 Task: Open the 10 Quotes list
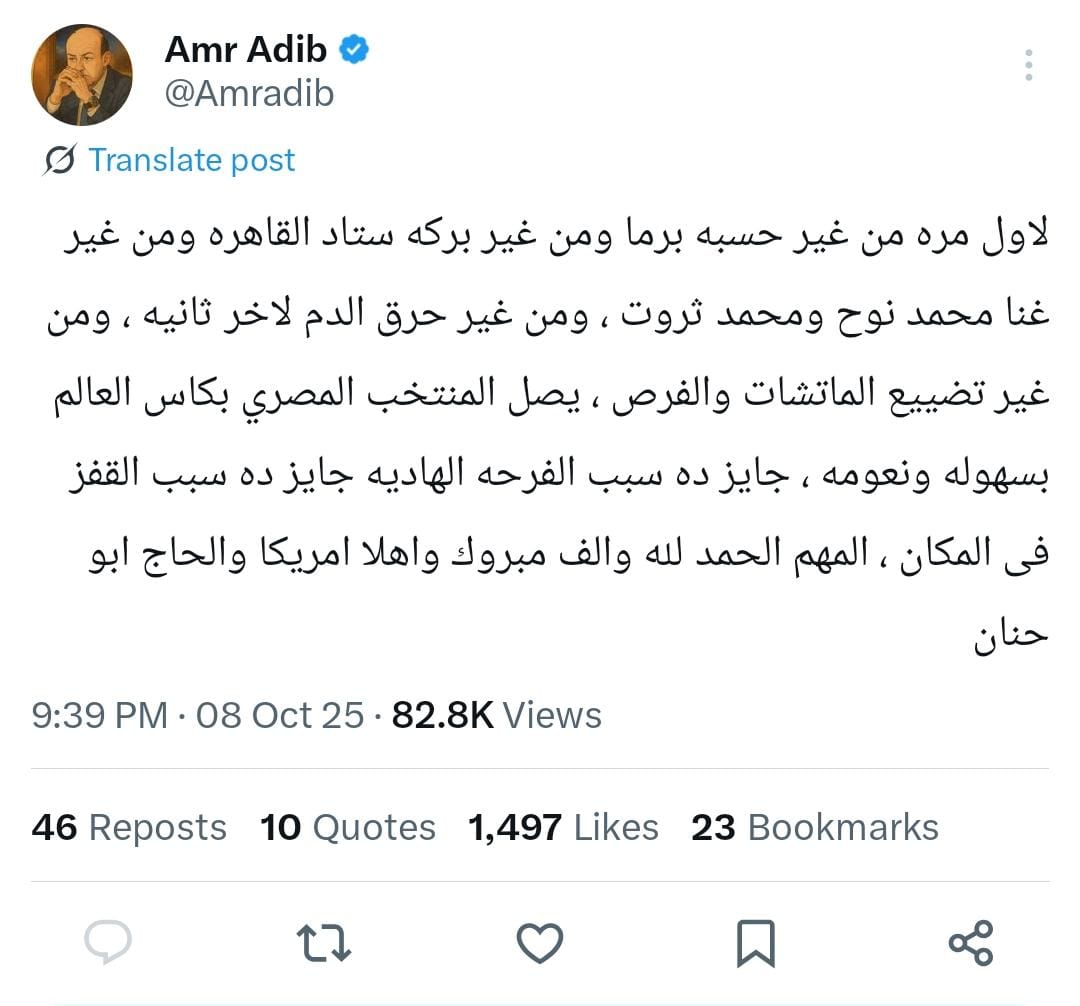click(348, 827)
